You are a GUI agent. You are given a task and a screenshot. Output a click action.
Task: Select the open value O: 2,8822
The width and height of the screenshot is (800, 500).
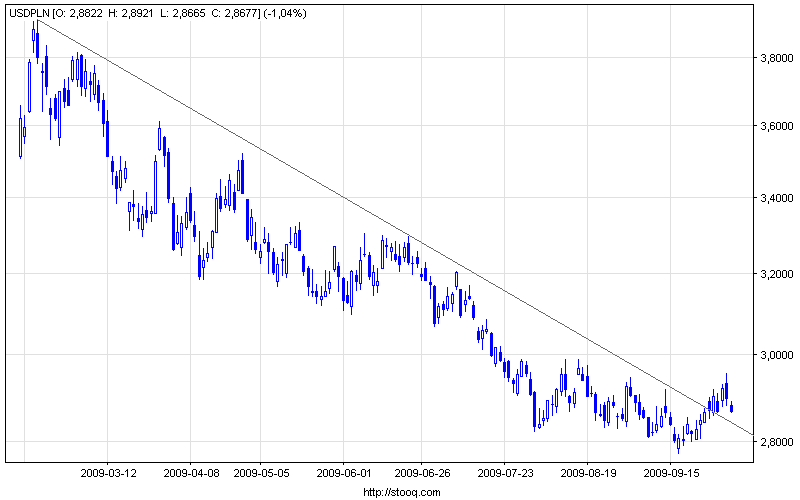(x=78, y=14)
